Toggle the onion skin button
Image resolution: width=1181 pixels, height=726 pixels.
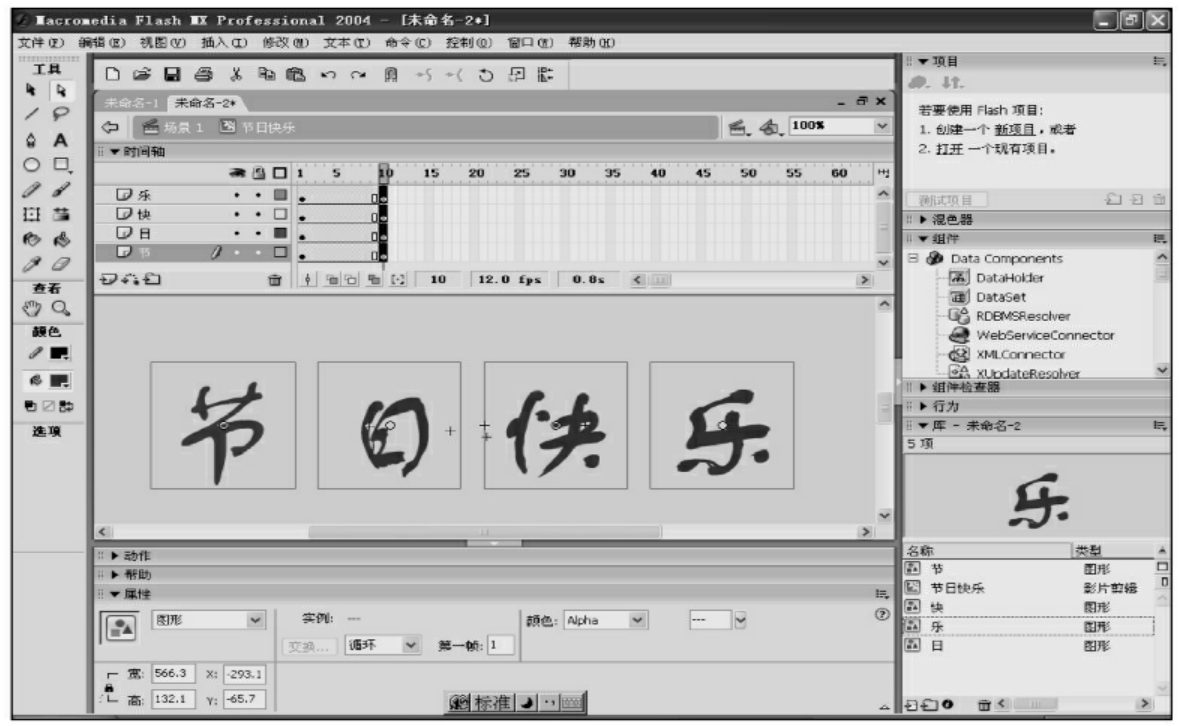coord(331,279)
